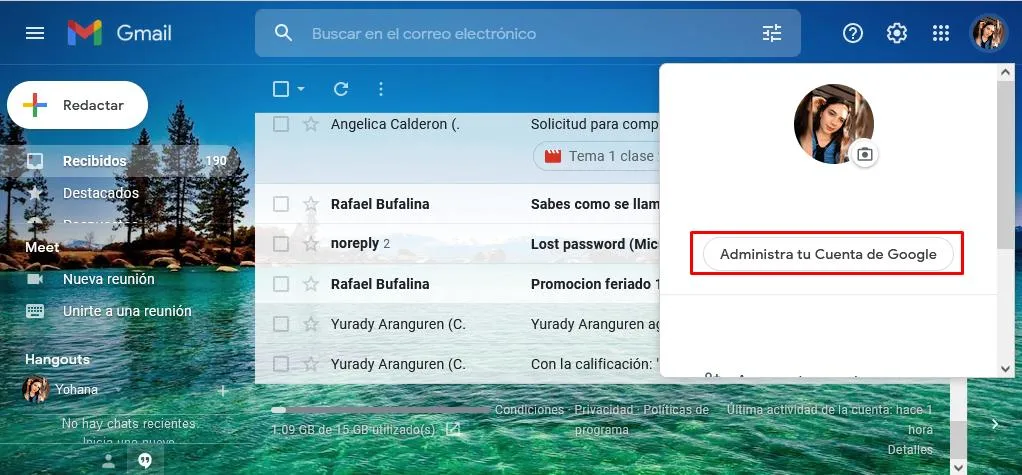Check the 'Yurady Aranguren ag' email checkbox
Viewport: 1022px width, 475px height.
click(x=281, y=324)
